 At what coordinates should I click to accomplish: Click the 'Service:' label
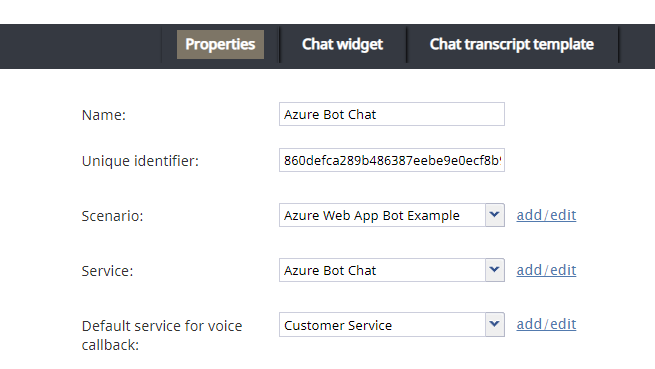pos(107,271)
